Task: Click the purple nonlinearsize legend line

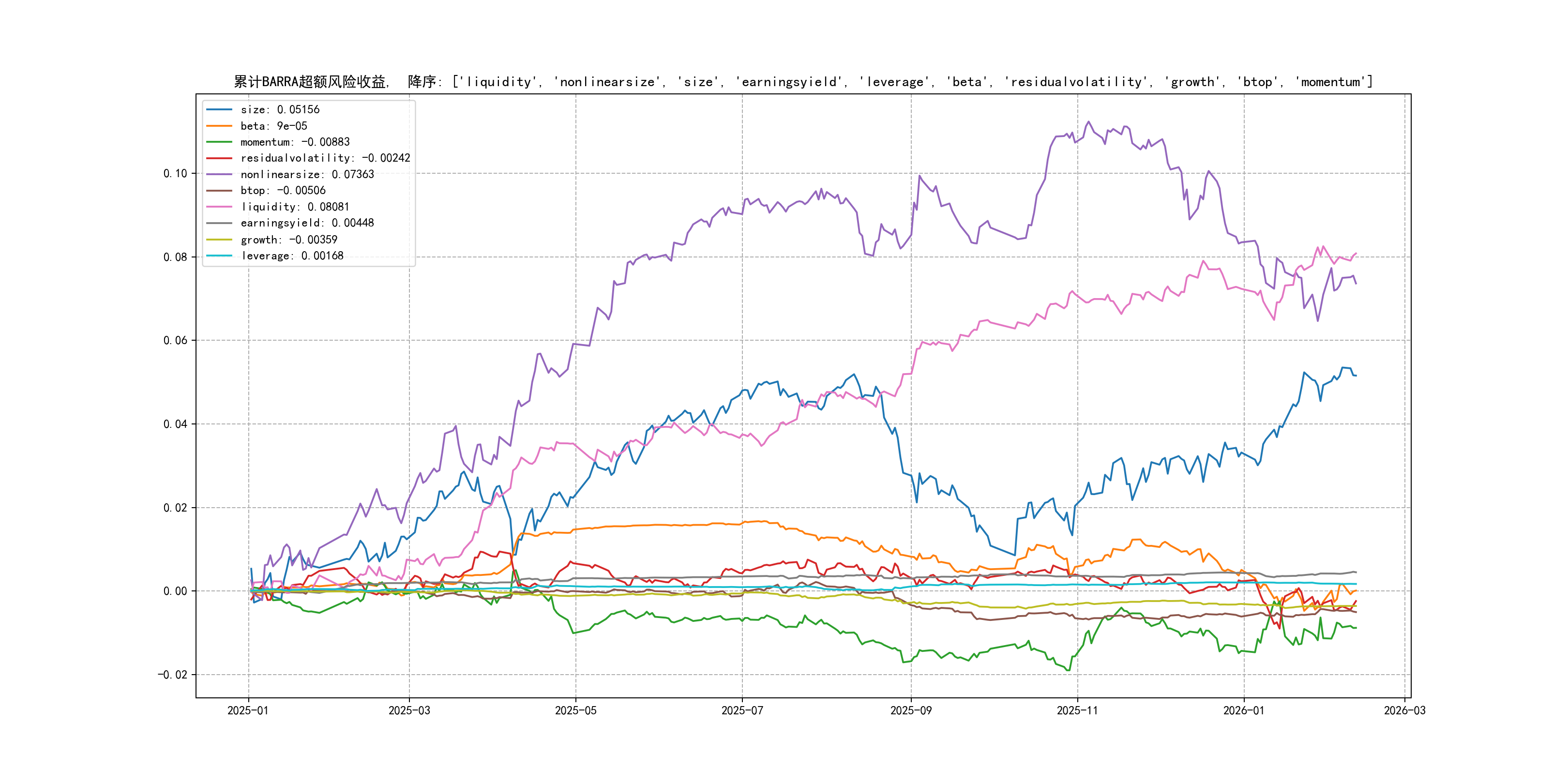Action: 219,175
